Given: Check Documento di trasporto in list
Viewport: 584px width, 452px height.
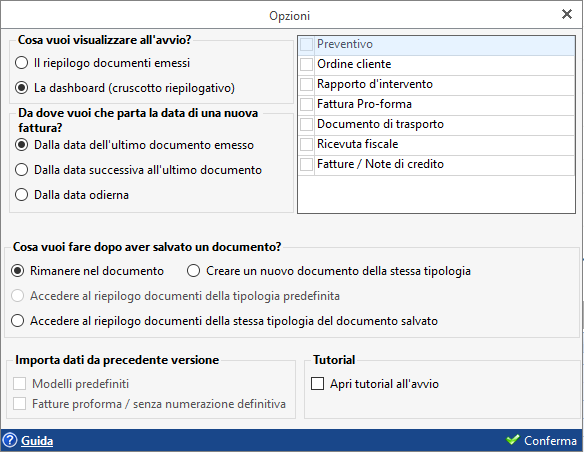Looking at the screenshot, I should coord(306,124).
